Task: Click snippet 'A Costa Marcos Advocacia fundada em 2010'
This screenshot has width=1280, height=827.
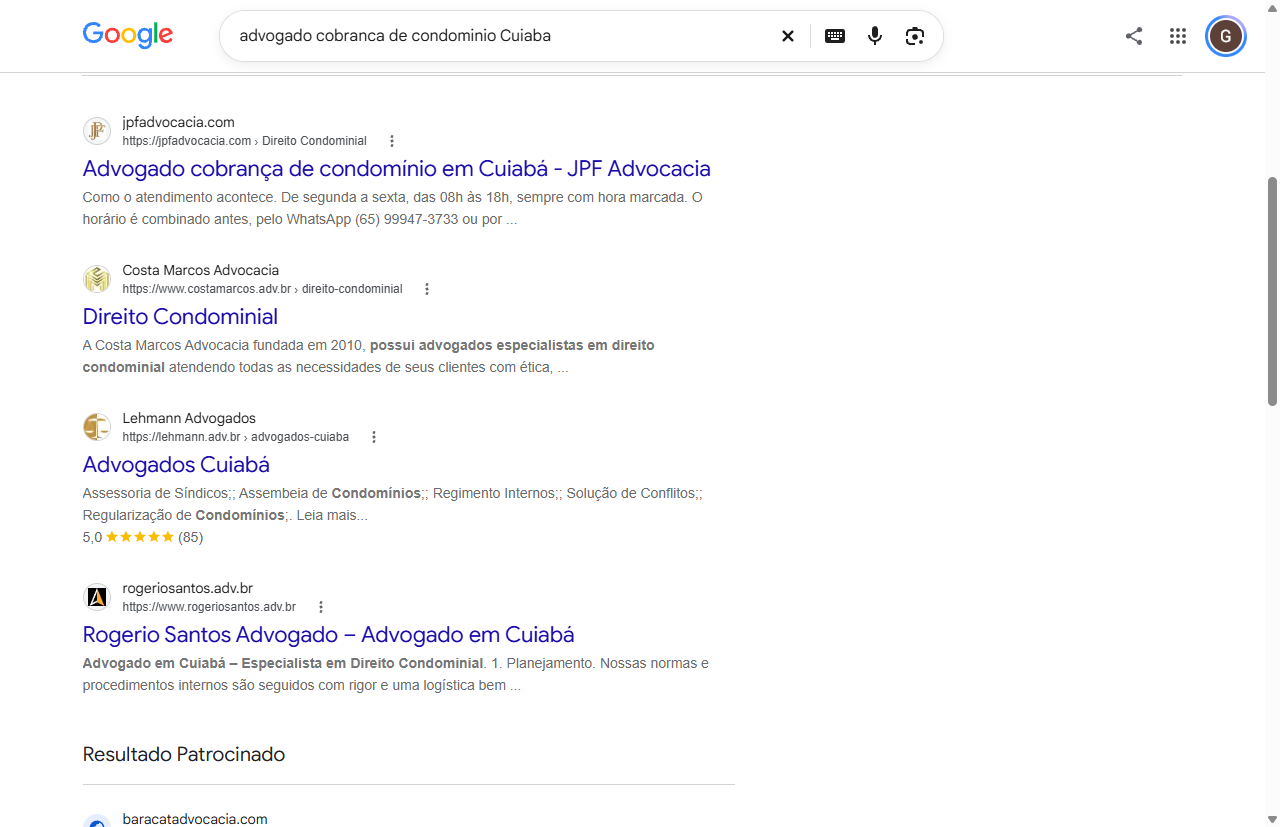Action: point(224,345)
